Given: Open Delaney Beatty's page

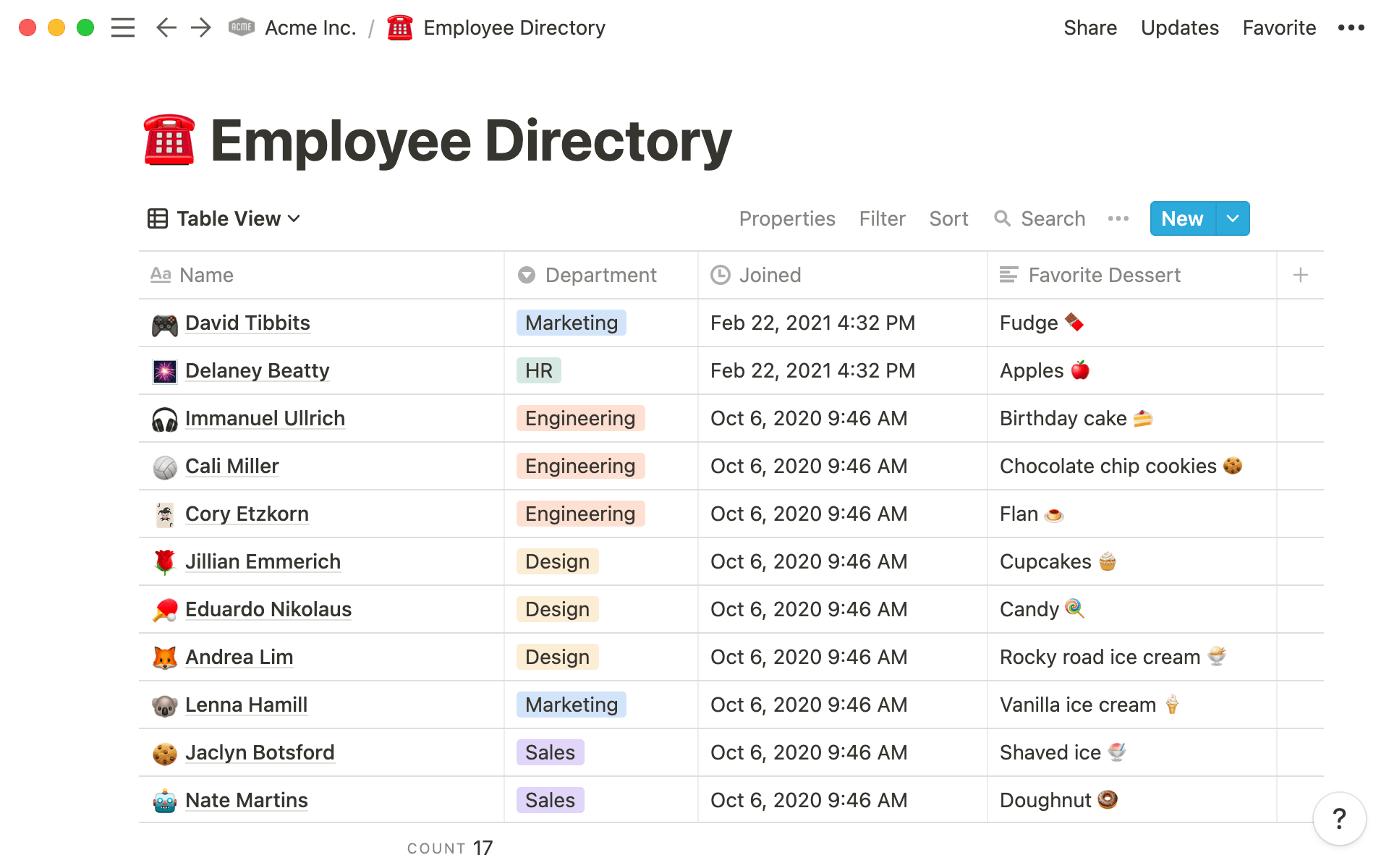Looking at the screenshot, I should pos(258,370).
